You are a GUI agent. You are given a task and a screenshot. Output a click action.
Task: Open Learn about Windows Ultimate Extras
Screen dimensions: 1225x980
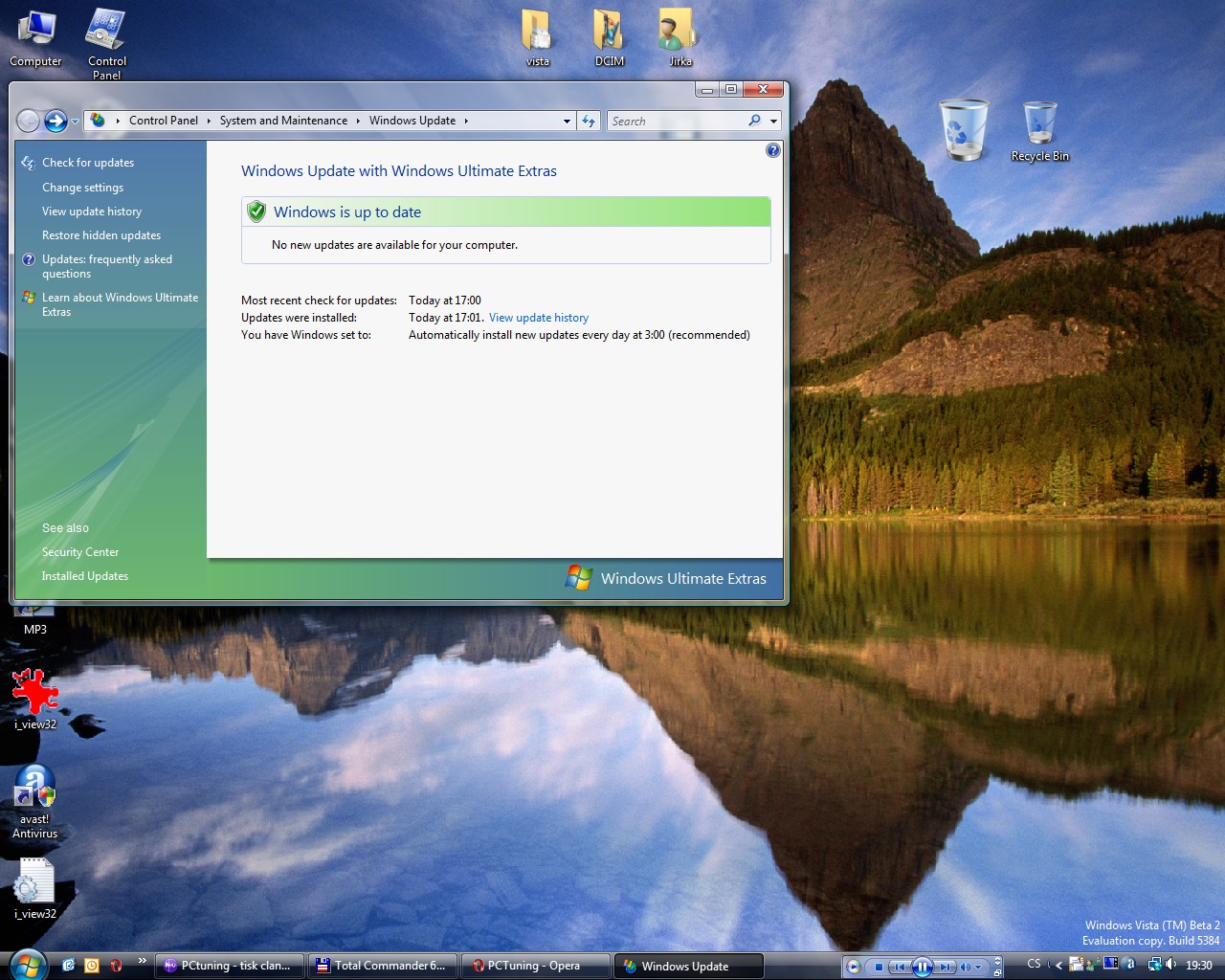click(x=120, y=304)
